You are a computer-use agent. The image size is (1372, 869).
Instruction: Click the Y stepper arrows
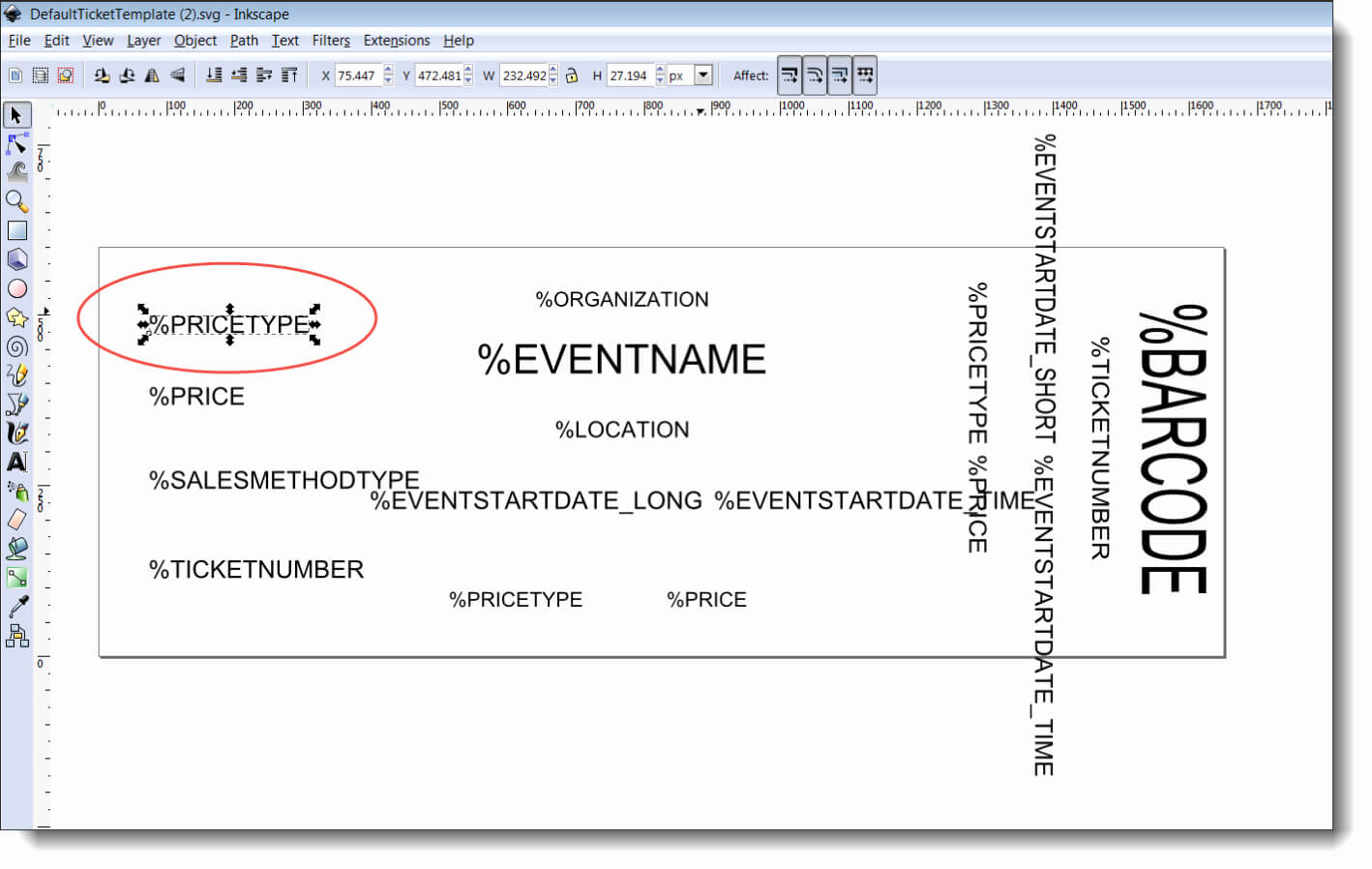[468, 75]
